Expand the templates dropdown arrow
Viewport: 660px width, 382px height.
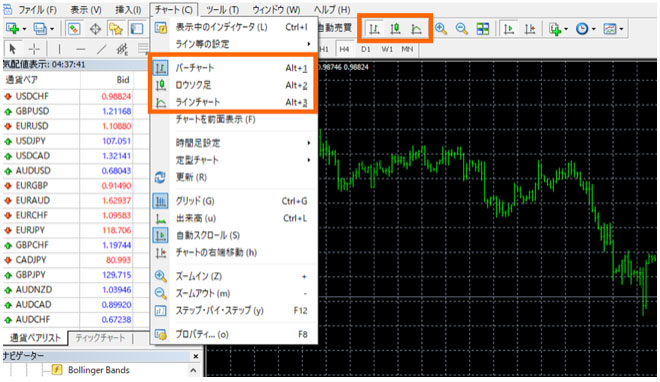click(621, 29)
